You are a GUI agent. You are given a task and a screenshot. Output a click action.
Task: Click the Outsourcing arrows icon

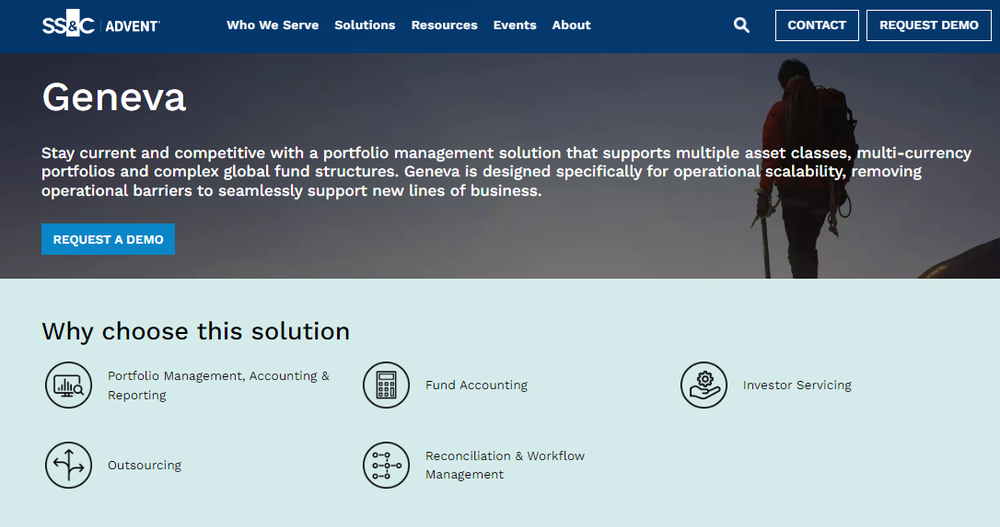68,465
